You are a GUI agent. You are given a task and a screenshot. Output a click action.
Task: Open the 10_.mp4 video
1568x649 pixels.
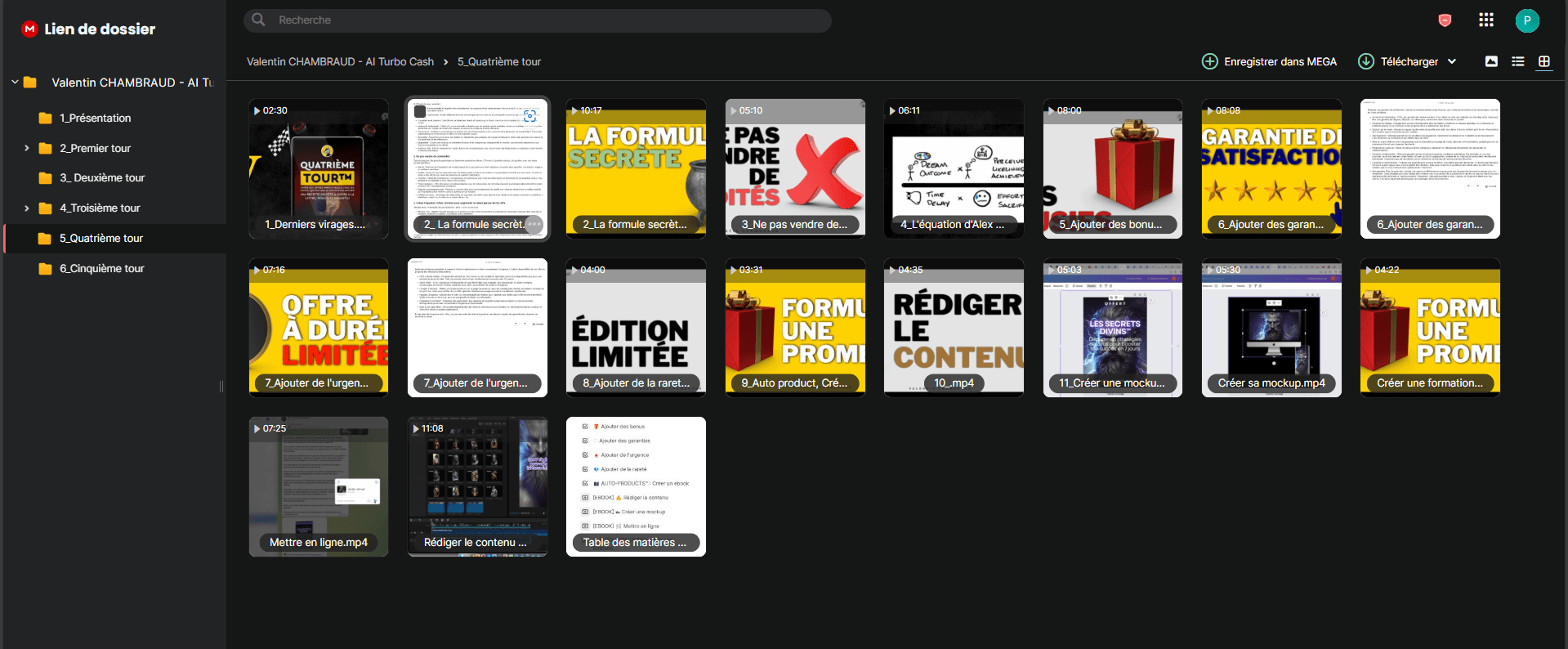coord(954,328)
